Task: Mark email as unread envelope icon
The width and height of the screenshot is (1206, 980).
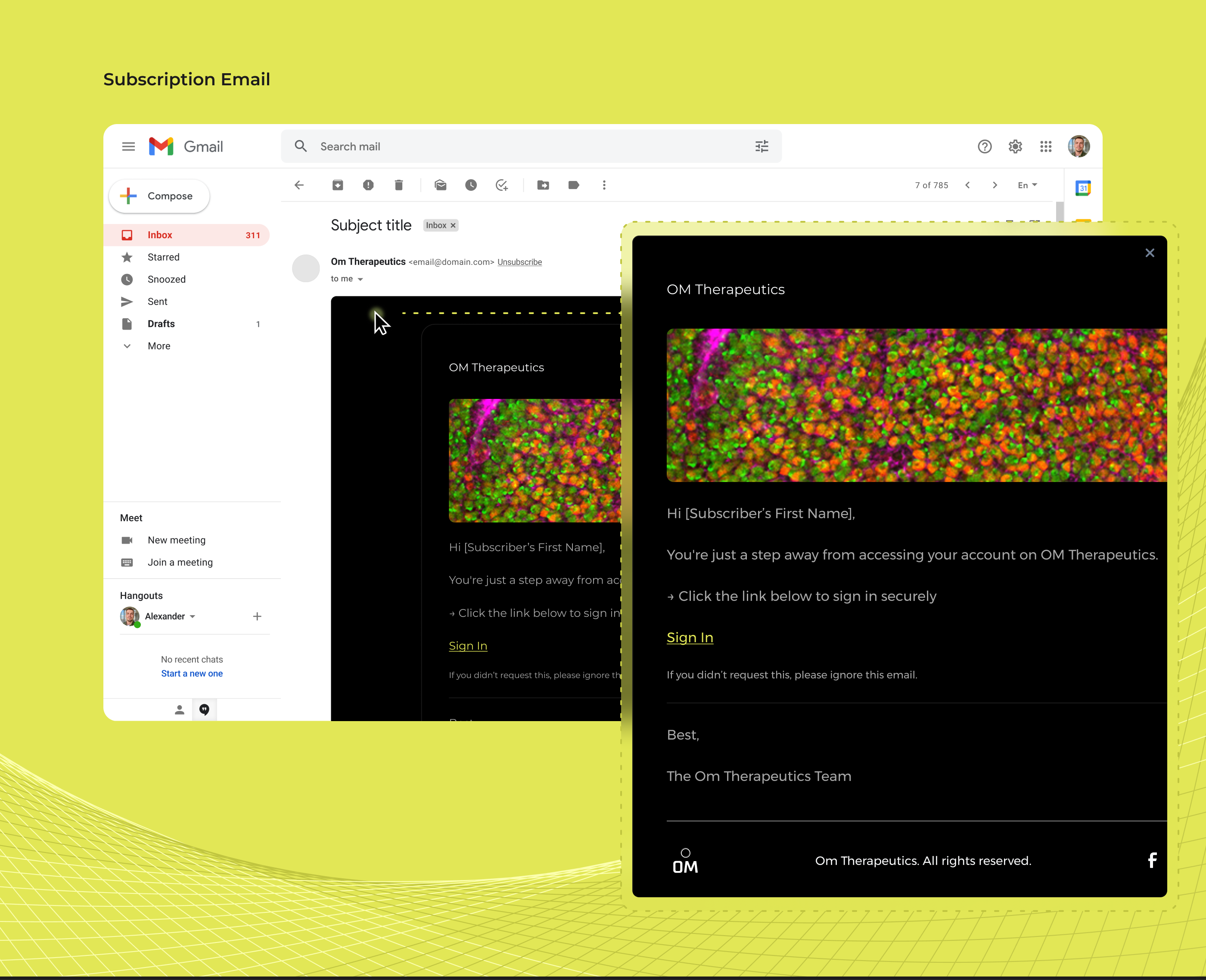Action: pyautogui.click(x=441, y=185)
